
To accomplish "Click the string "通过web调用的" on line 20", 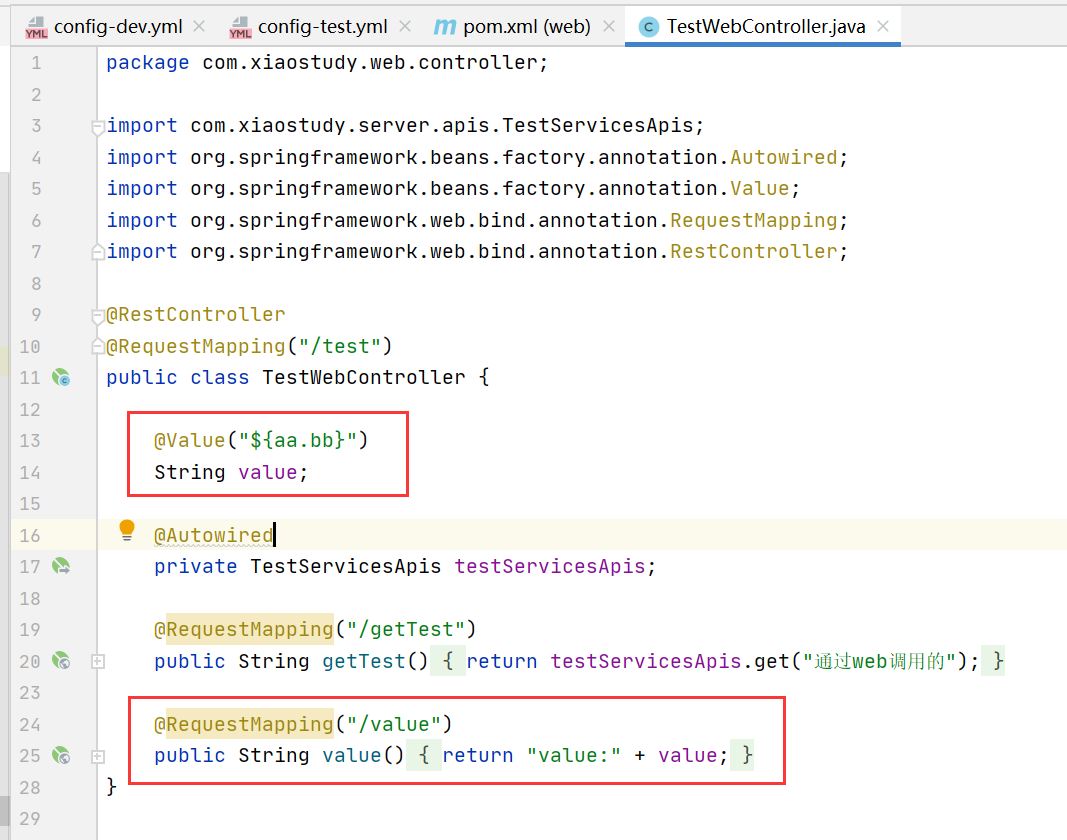I will [x=879, y=661].
